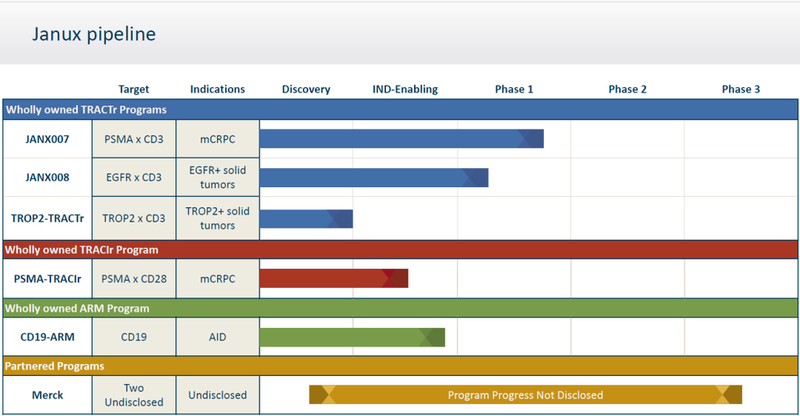Click the JANX007 program name cell
800x416 pixels.
pos(47,139)
